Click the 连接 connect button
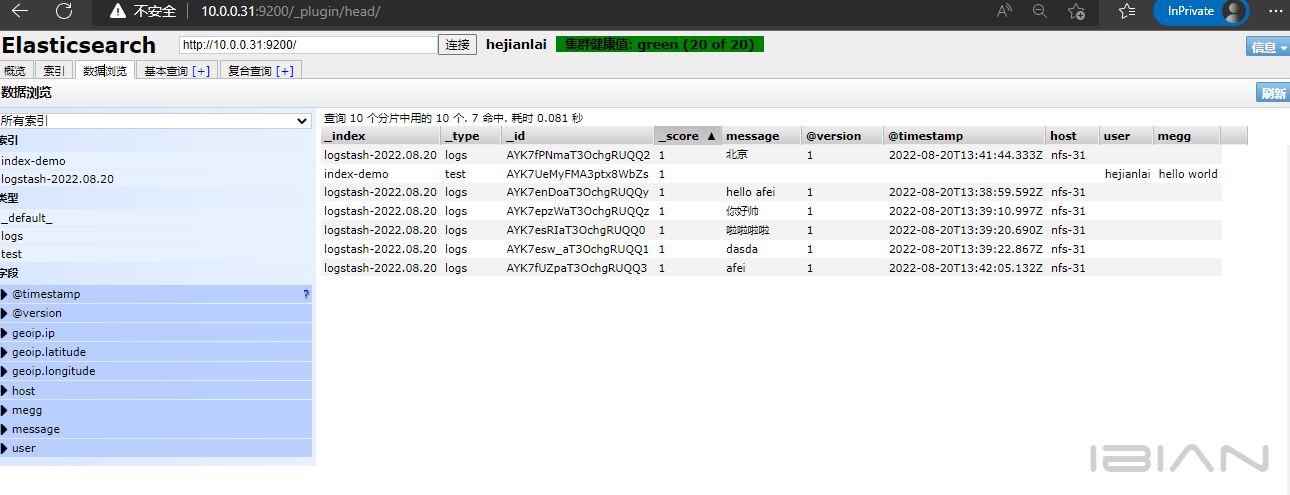Screen dimensions: 1290x495 pyautogui.click(x=457, y=45)
